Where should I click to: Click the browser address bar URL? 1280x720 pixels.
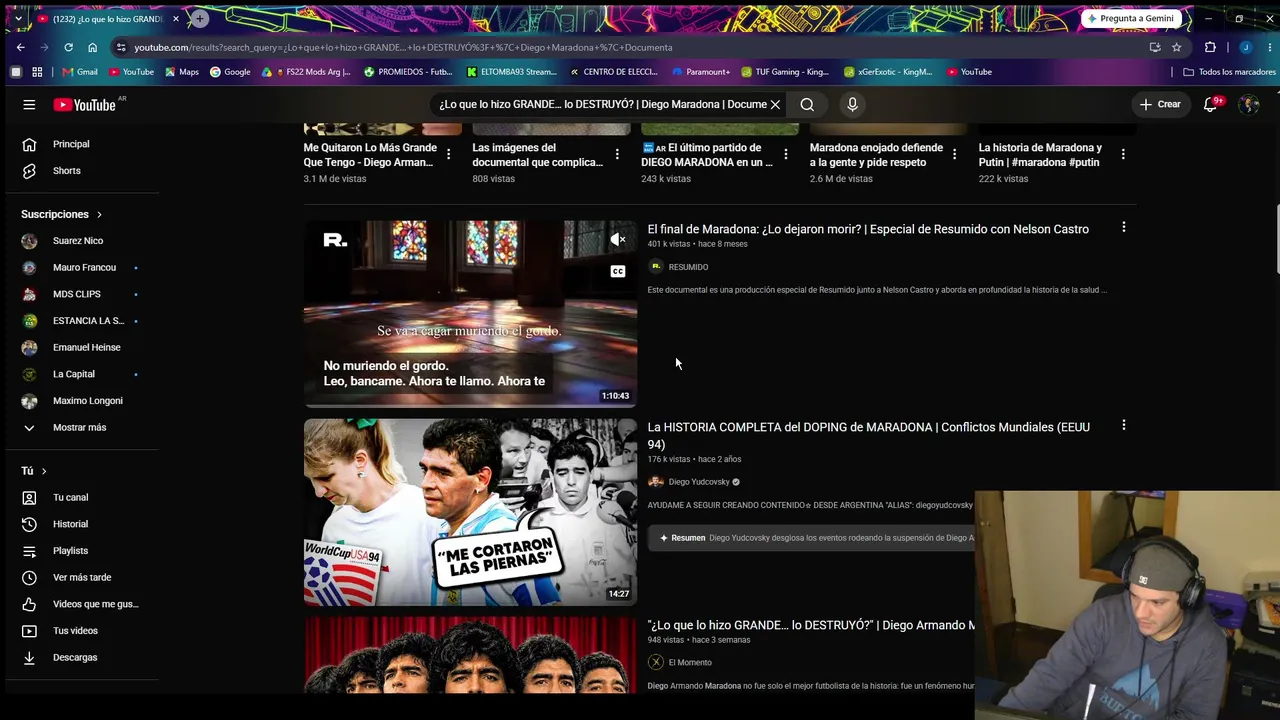(x=403, y=47)
